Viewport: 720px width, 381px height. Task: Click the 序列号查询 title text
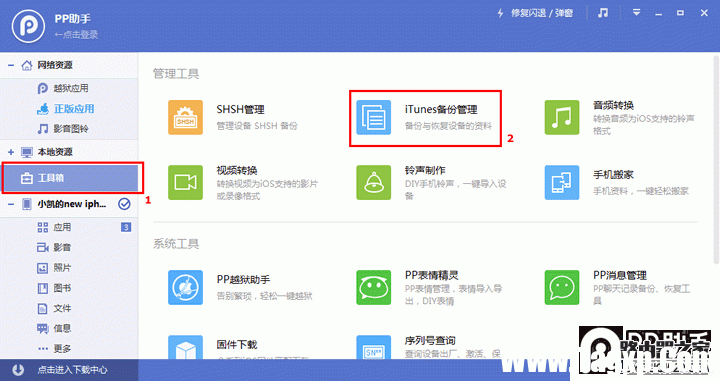coord(430,341)
